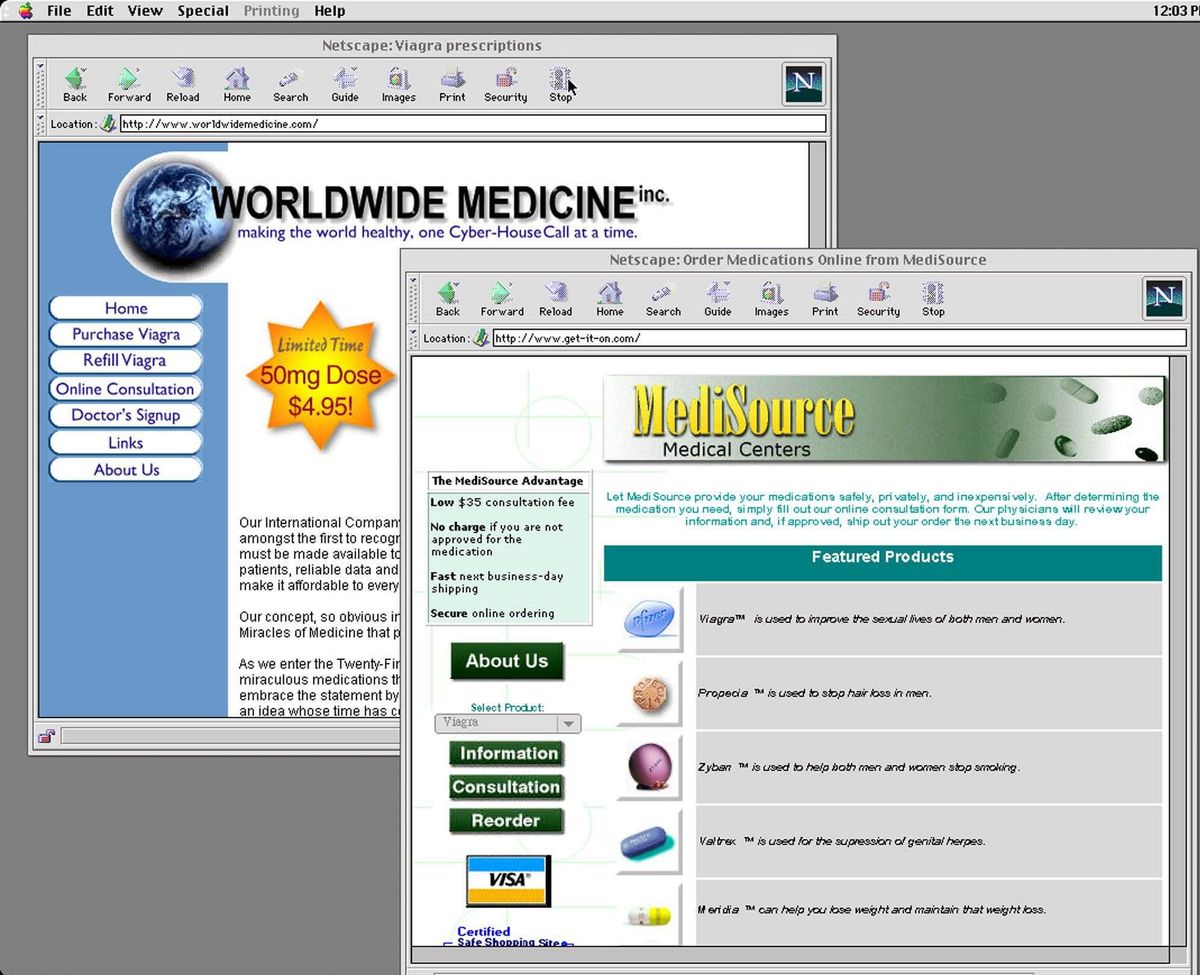
Task: Click the Netscape N logo in the Viagra prescriptions window
Action: (x=803, y=84)
